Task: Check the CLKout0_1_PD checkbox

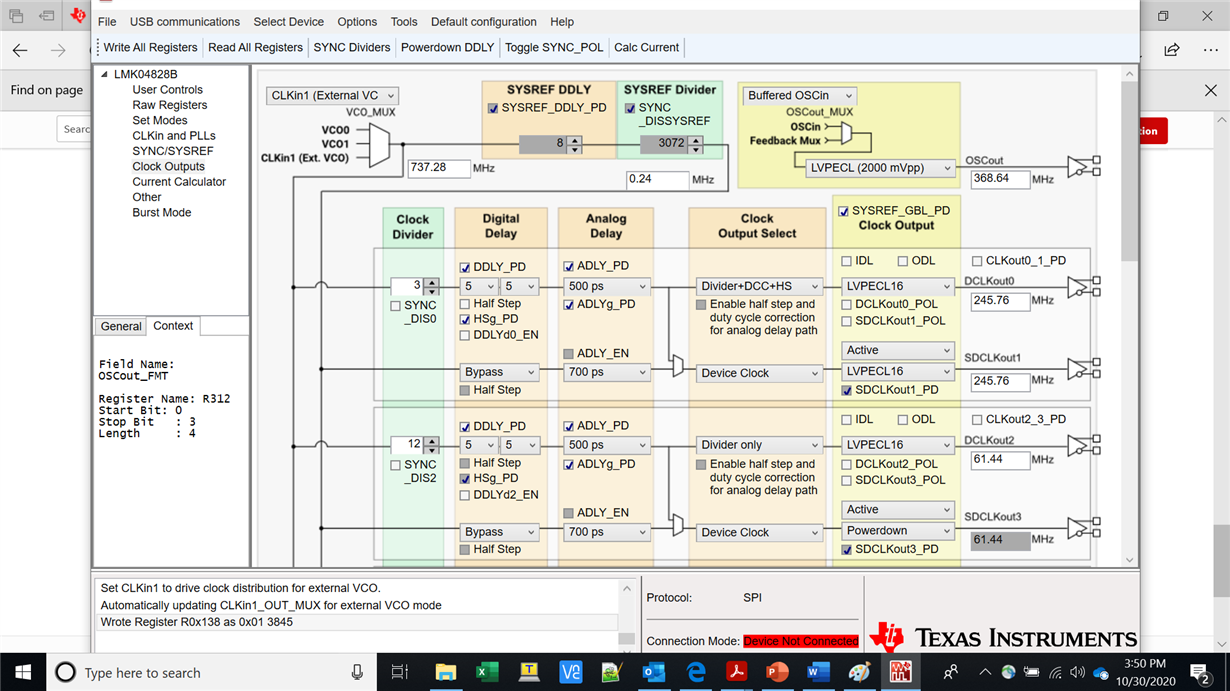Action: pos(977,261)
